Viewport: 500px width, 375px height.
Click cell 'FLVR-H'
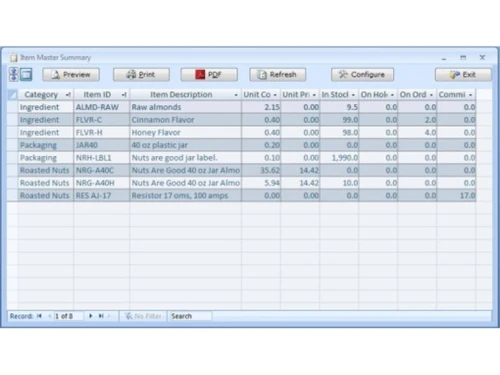pos(101,133)
